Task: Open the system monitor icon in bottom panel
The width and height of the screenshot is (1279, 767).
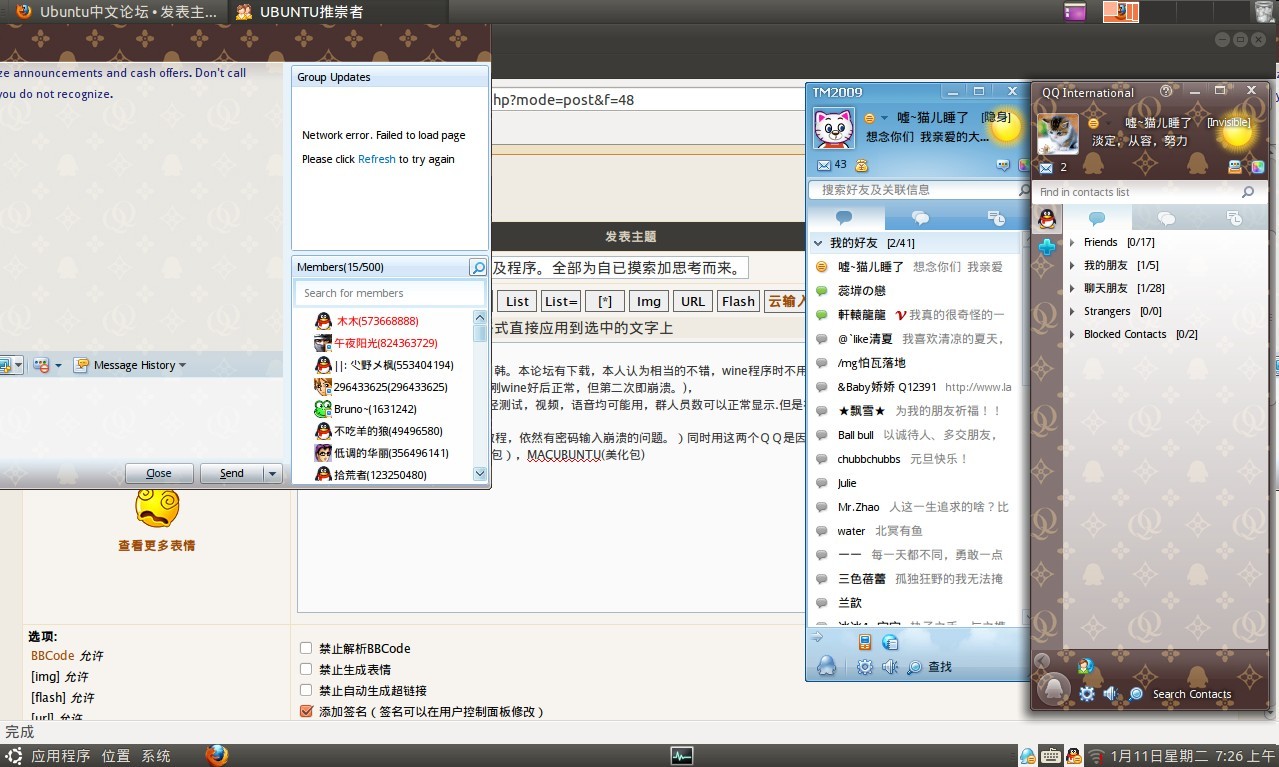Action: pyautogui.click(x=682, y=756)
